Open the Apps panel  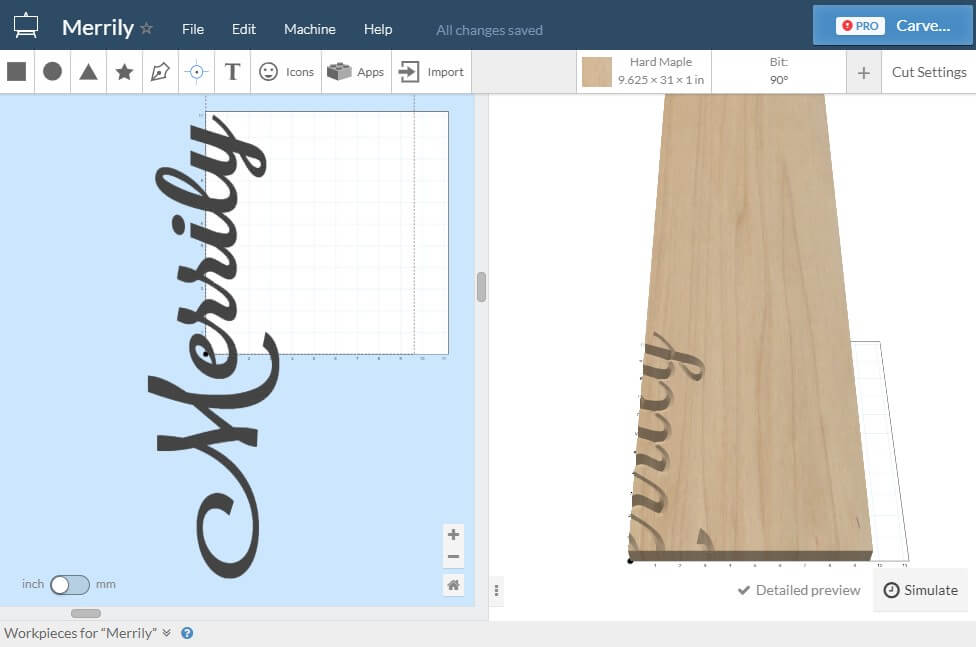[x=356, y=72]
